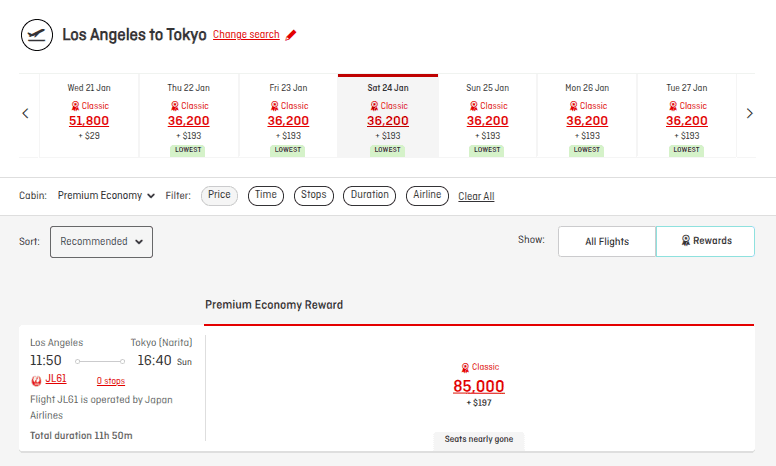776x466 pixels.
Task: Click the red pencil edit icon
Action: (x=291, y=35)
